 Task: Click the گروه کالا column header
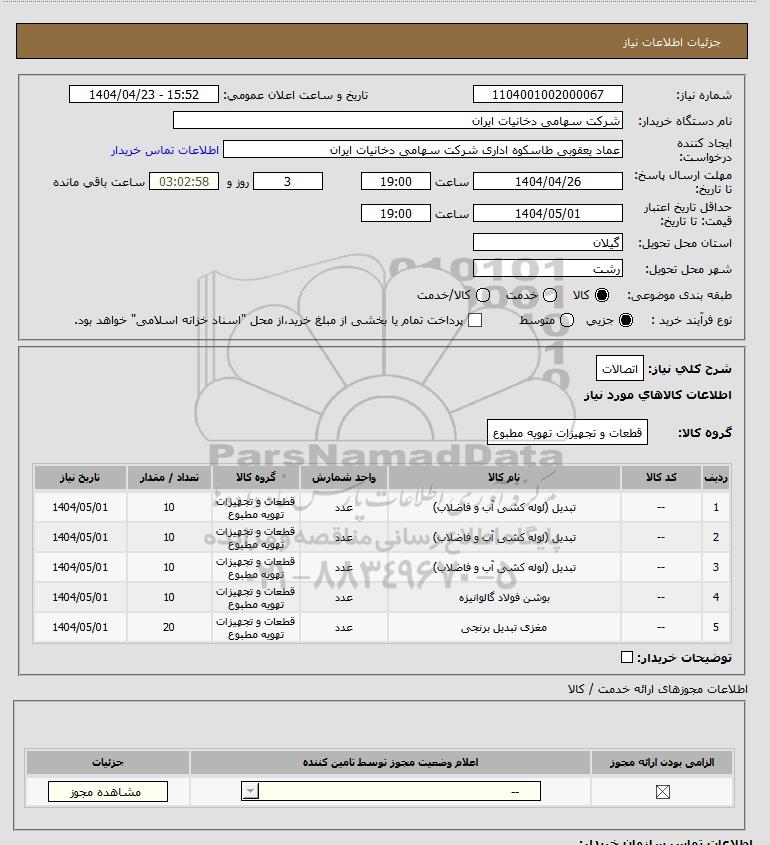[x=255, y=477]
